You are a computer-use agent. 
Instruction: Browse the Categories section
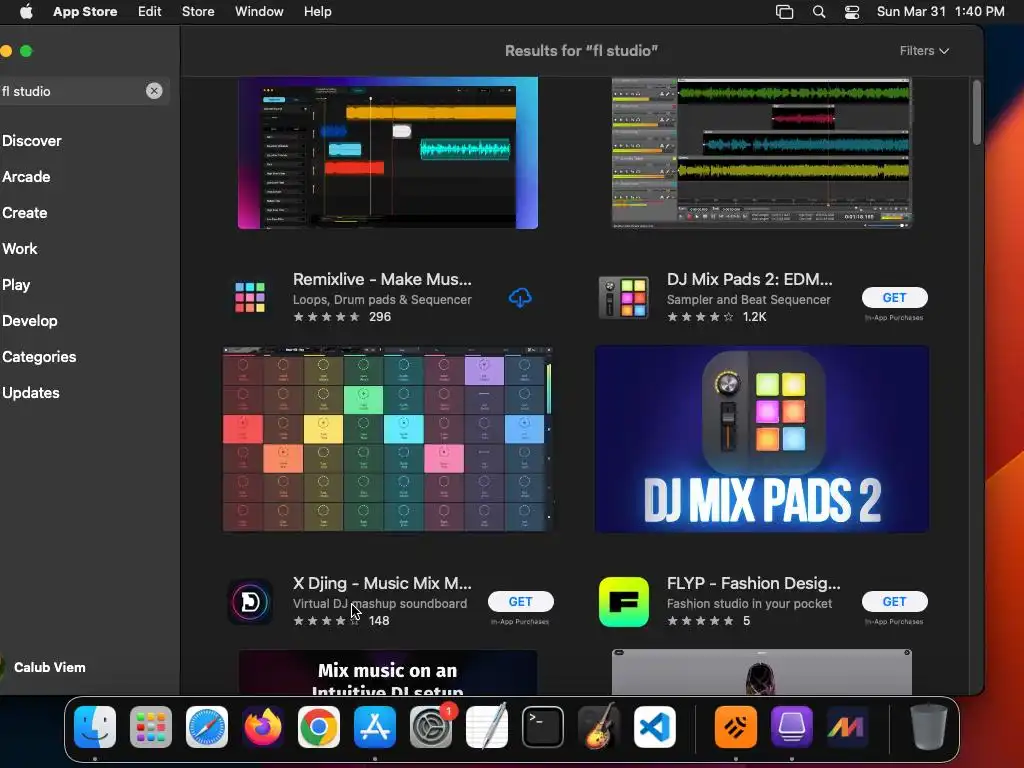click(39, 357)
